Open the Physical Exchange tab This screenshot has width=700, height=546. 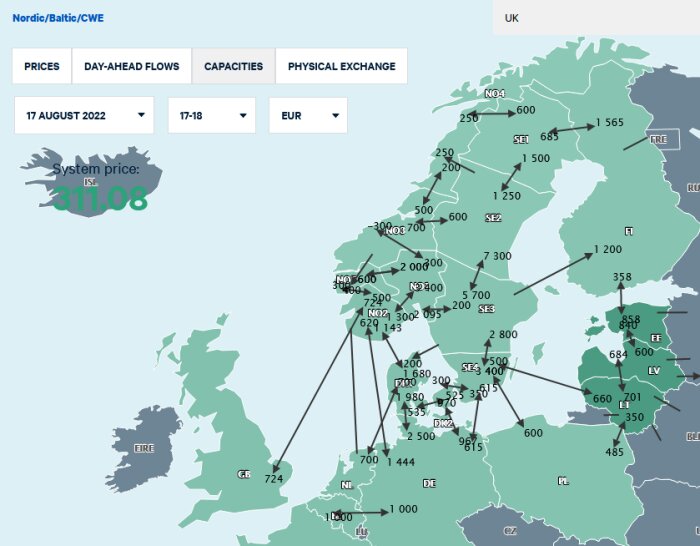[342, 66]
